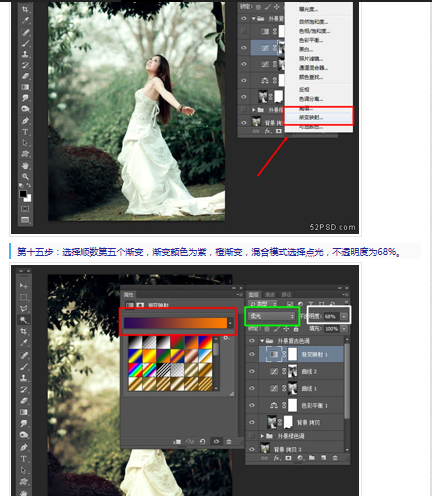The image size is (432, 496).
Task: Collapse the 外景复古色调 group in lower panel
Action: [x=262, y=341]
